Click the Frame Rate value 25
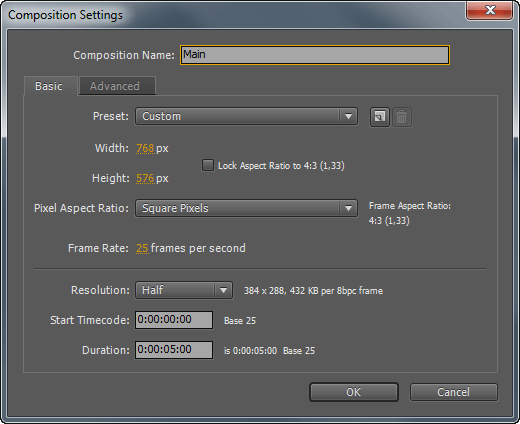 coord(142,248)
